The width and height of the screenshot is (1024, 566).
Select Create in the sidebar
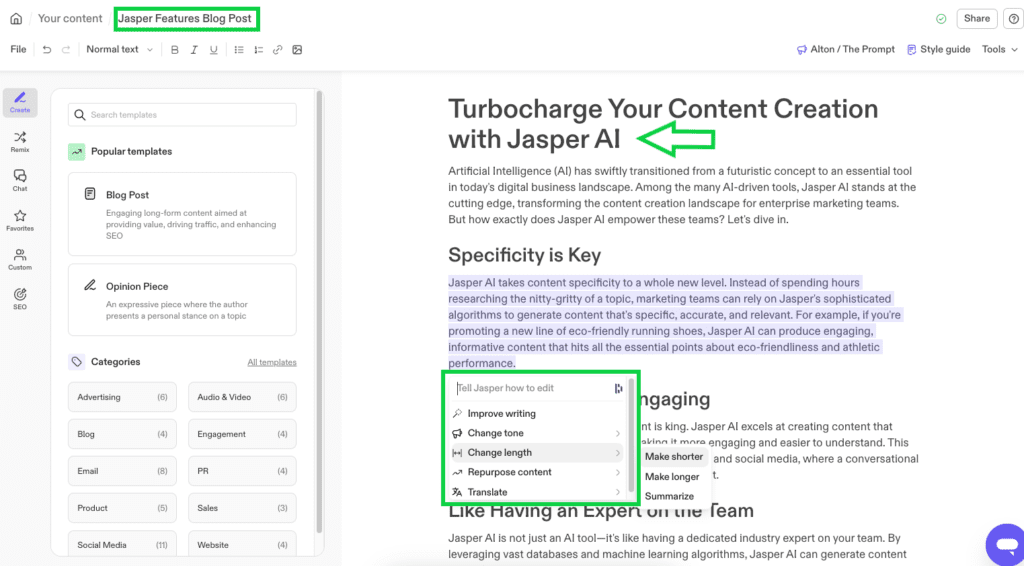coord(20,102)
